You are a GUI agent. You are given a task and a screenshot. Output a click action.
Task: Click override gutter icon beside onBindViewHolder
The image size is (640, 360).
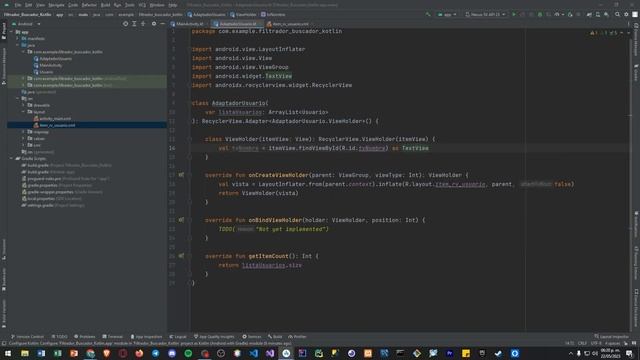[181, 220]
